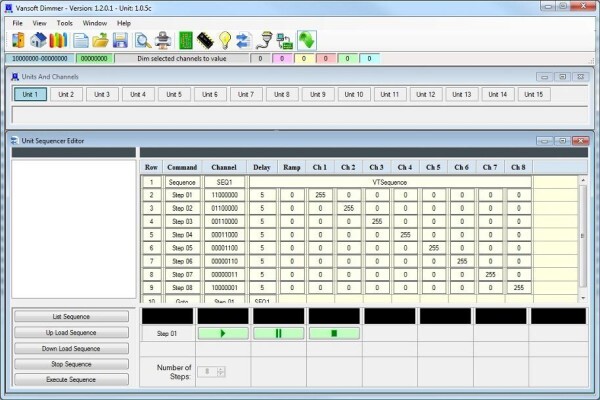Screen dimensions: 600x400
Task: Play the sequence with green play button
Action: [x=223, y=333]
